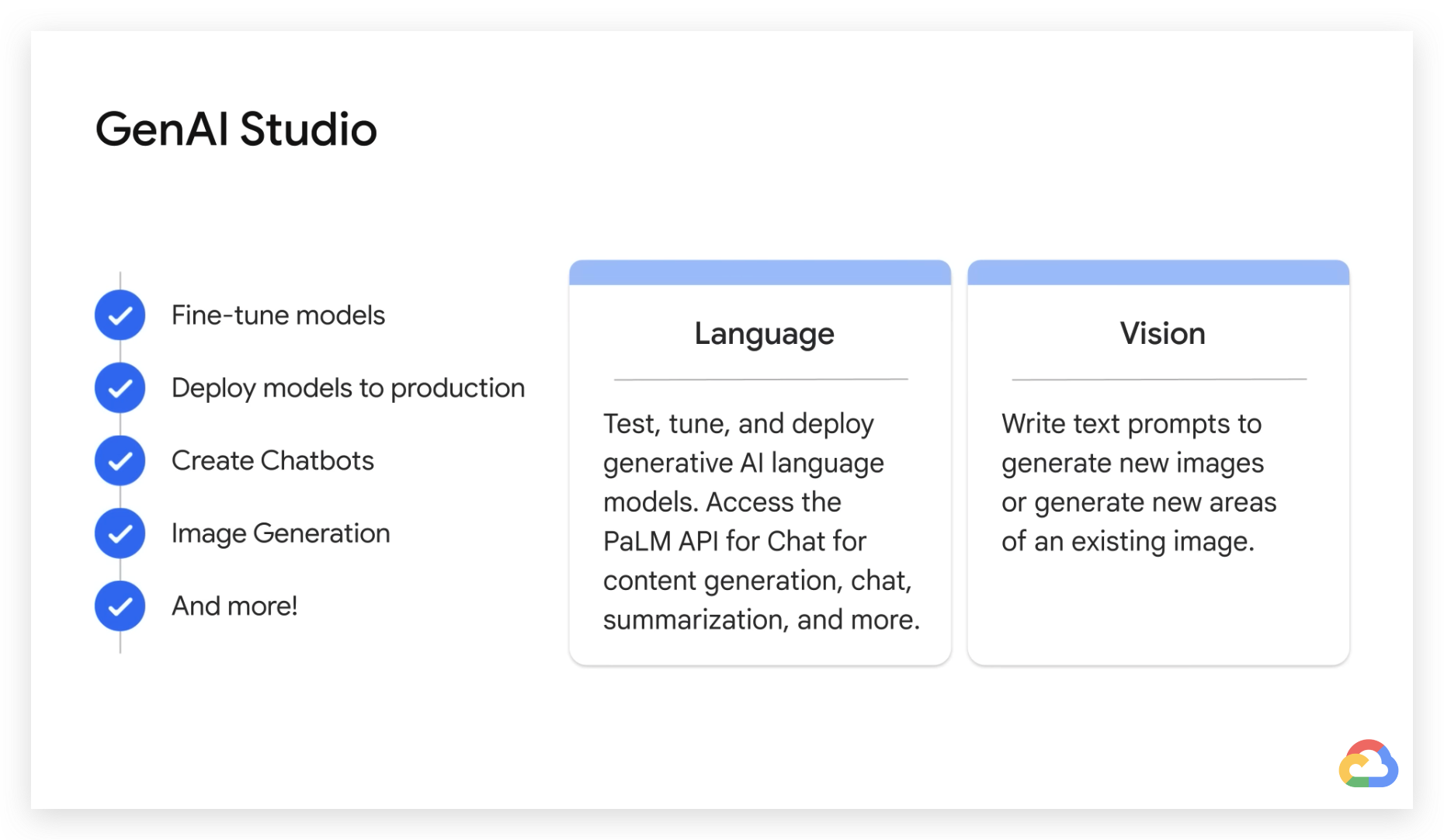Select the text "Fine-tune models"
This screenshot has width=1444, height=840.
click(278, 315)
